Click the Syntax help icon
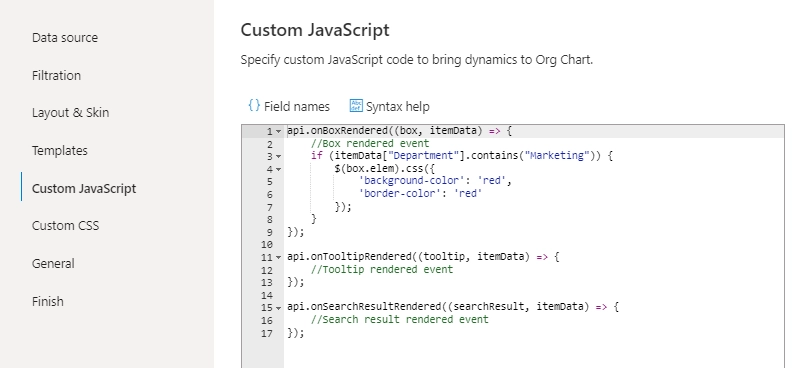 coord(356,106)
